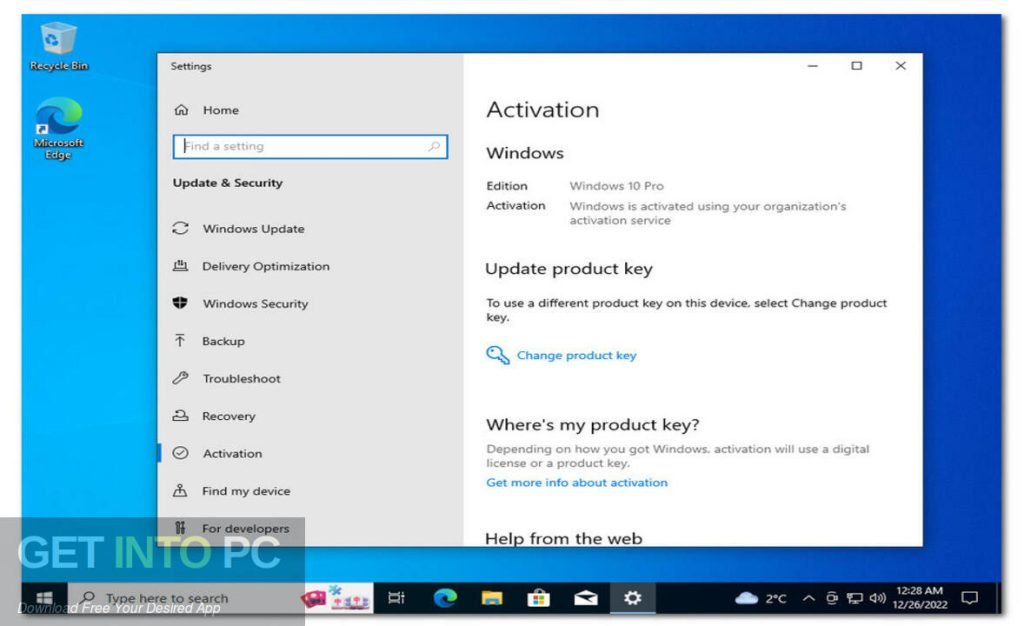Image resolution: width=1024 pixels, height=626 pixels.
Task: Open File Explorer from the taskbar
Action: 490,597
